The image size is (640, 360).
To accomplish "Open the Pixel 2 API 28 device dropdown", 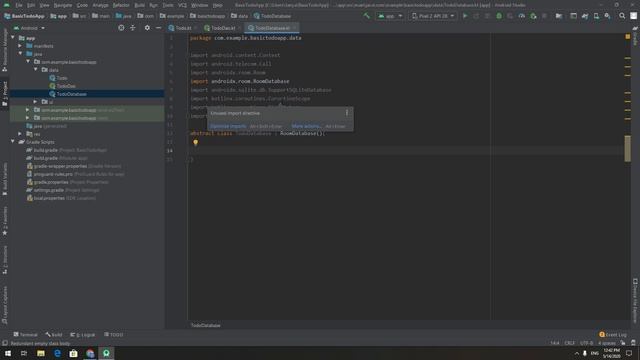I will [433, 16].
